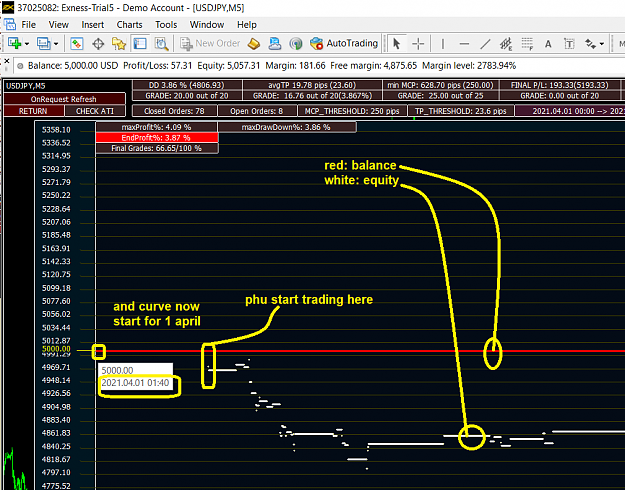Toggle the Data Window crosshair-circle icon

click(x=98, y=43)
